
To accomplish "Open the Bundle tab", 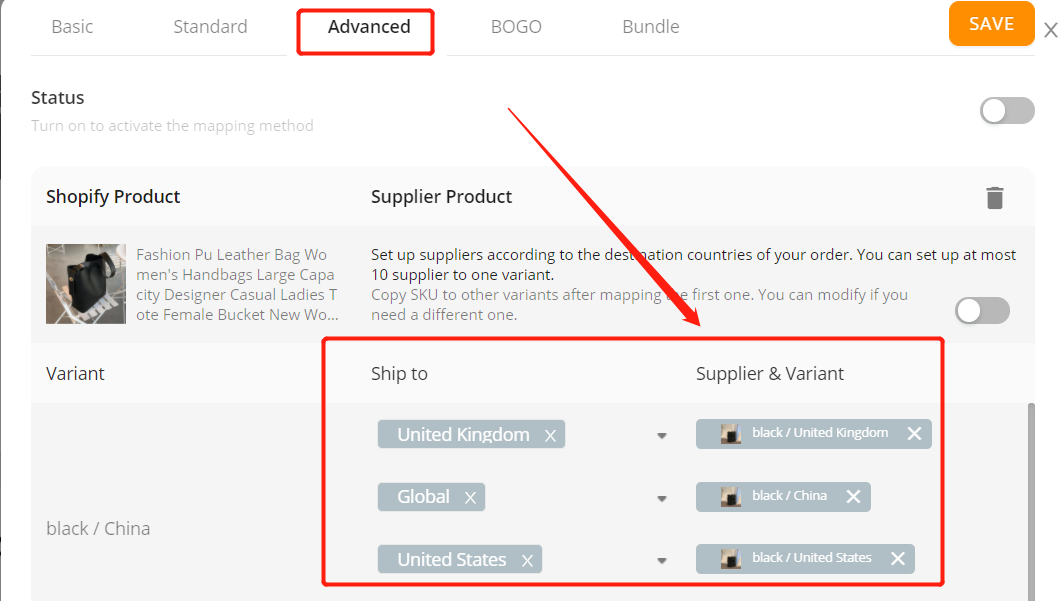I will point(650,26).
